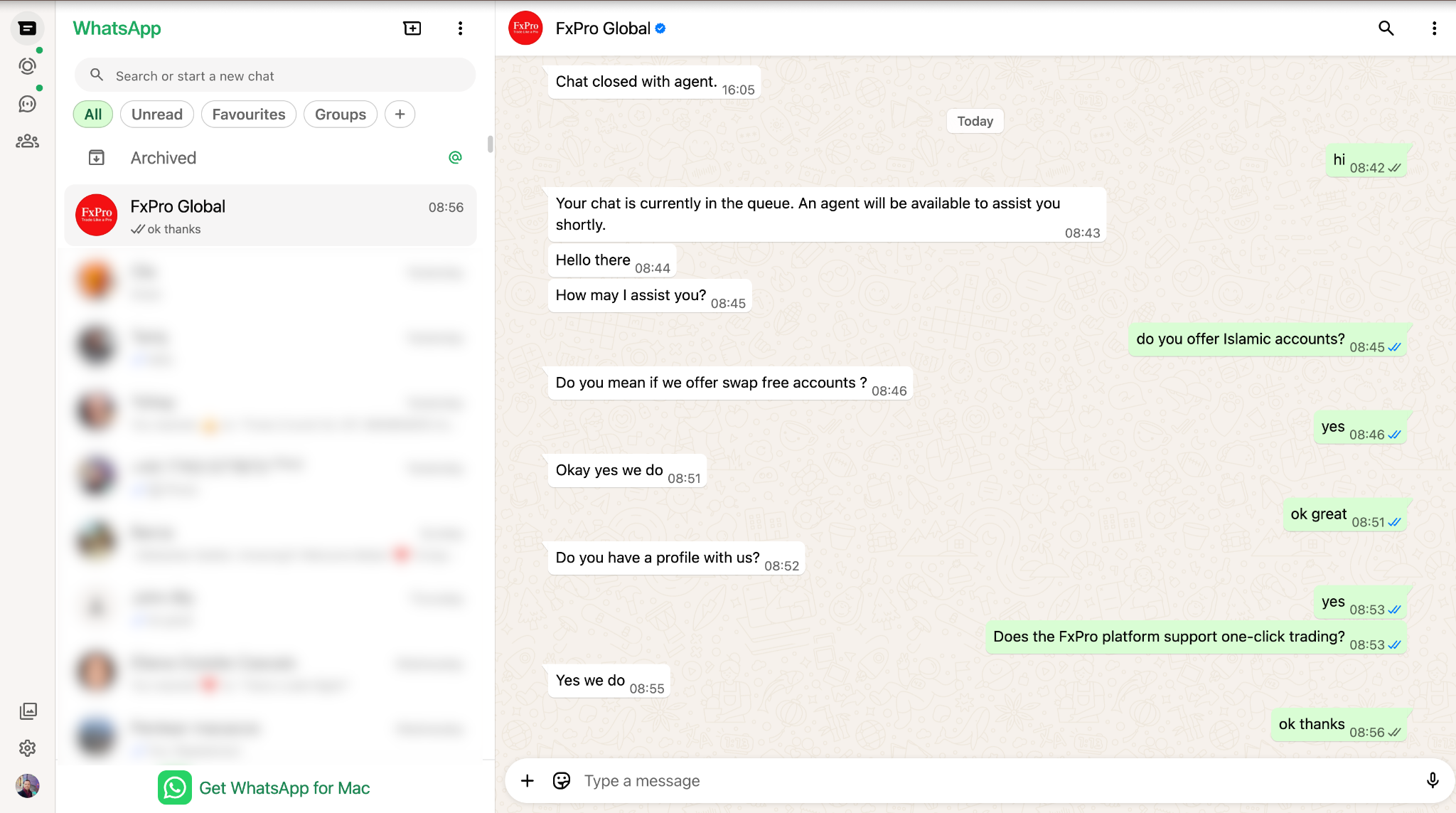Click the WhatsApp logo in Mac banner
The image size is (1456, 813).
[174, 787]
